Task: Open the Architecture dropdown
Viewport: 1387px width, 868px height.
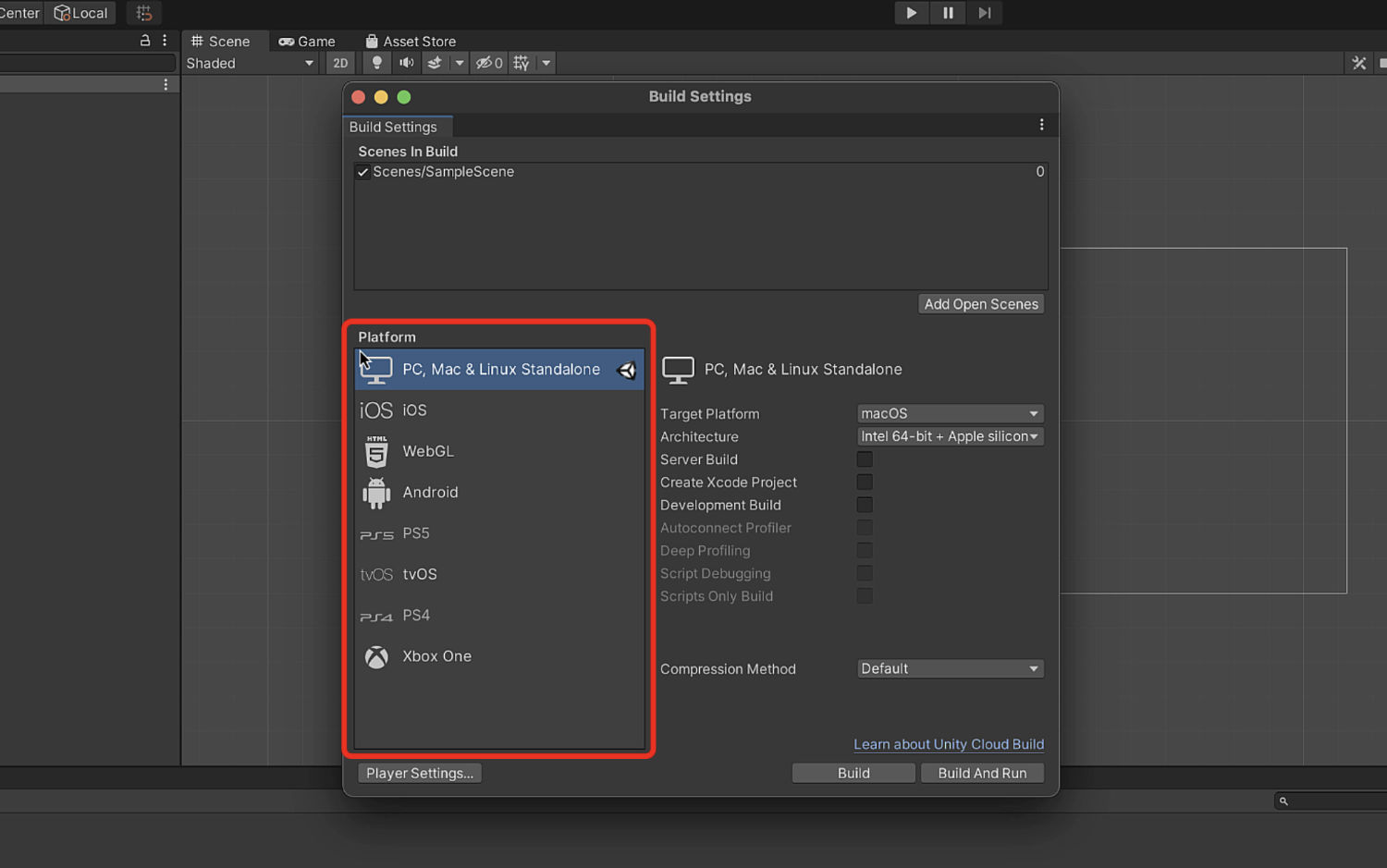Action: pos(951,436)
